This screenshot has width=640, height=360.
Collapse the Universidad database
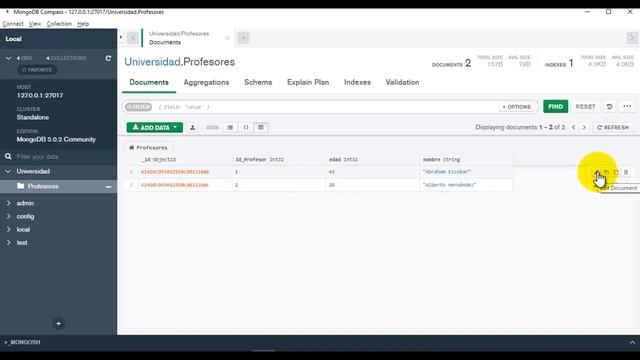(x=8, y=171)
